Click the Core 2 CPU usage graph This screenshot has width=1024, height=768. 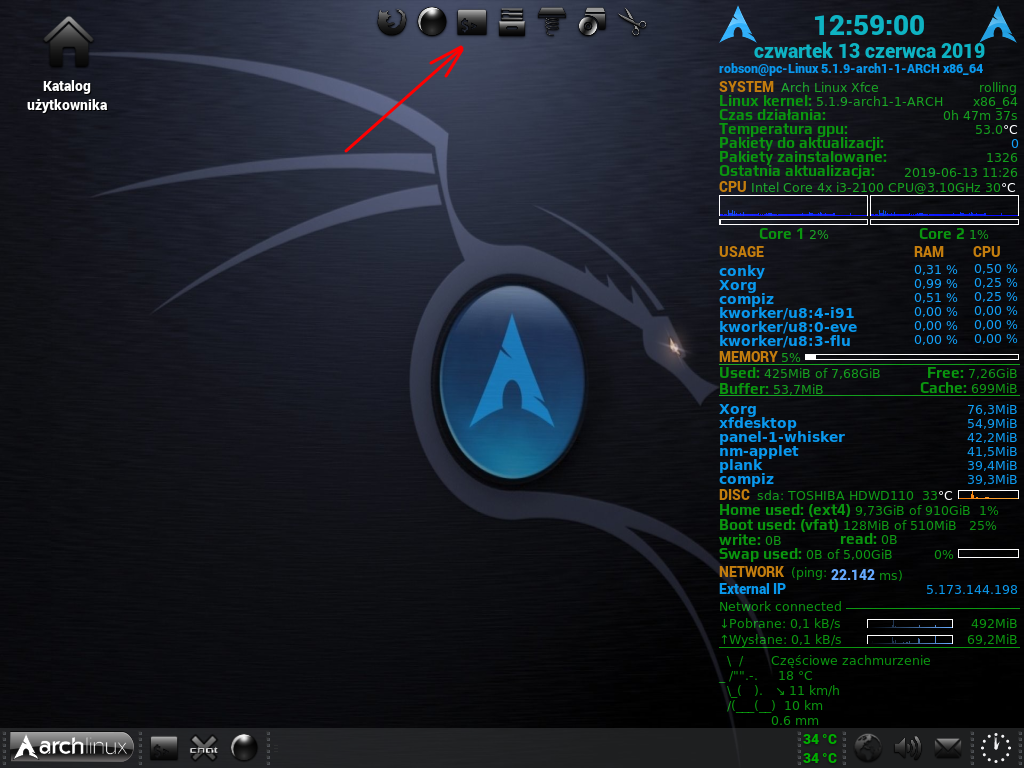point(944,206)
